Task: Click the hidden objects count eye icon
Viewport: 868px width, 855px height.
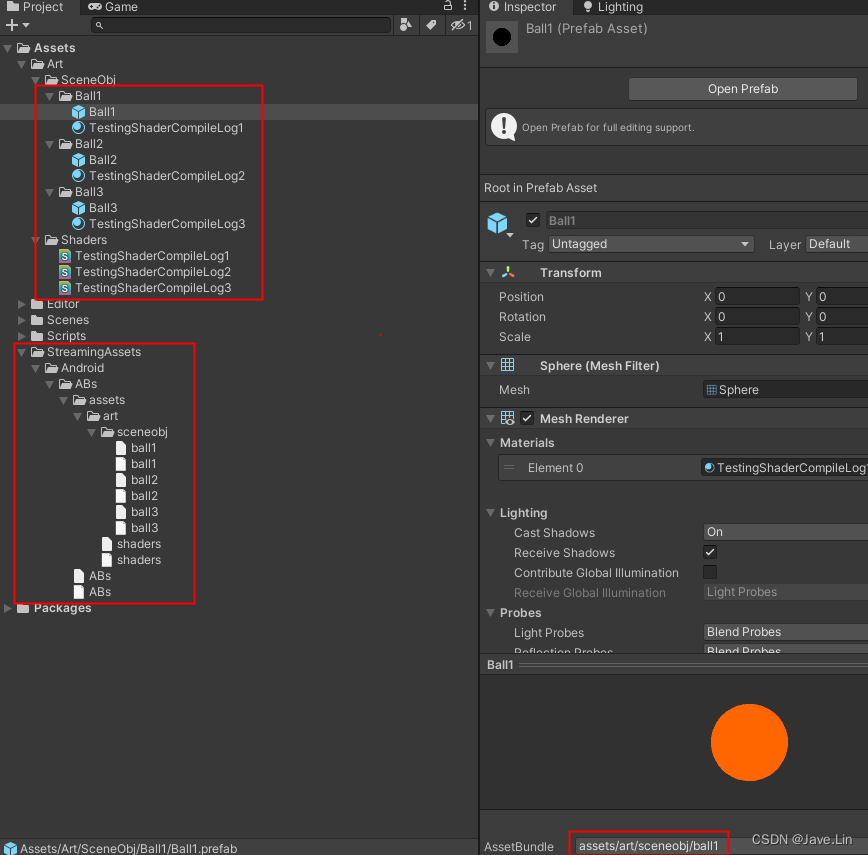Action: [x=457, y=24]
